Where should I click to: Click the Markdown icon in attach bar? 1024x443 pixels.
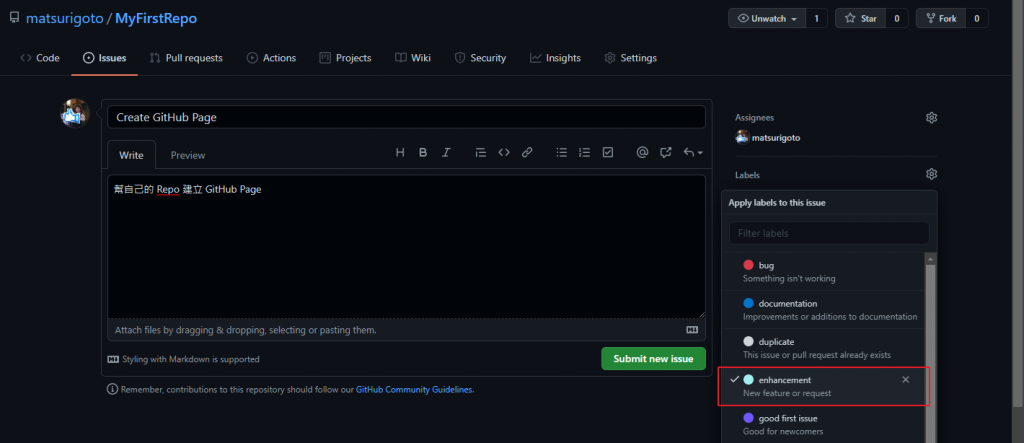692,330
